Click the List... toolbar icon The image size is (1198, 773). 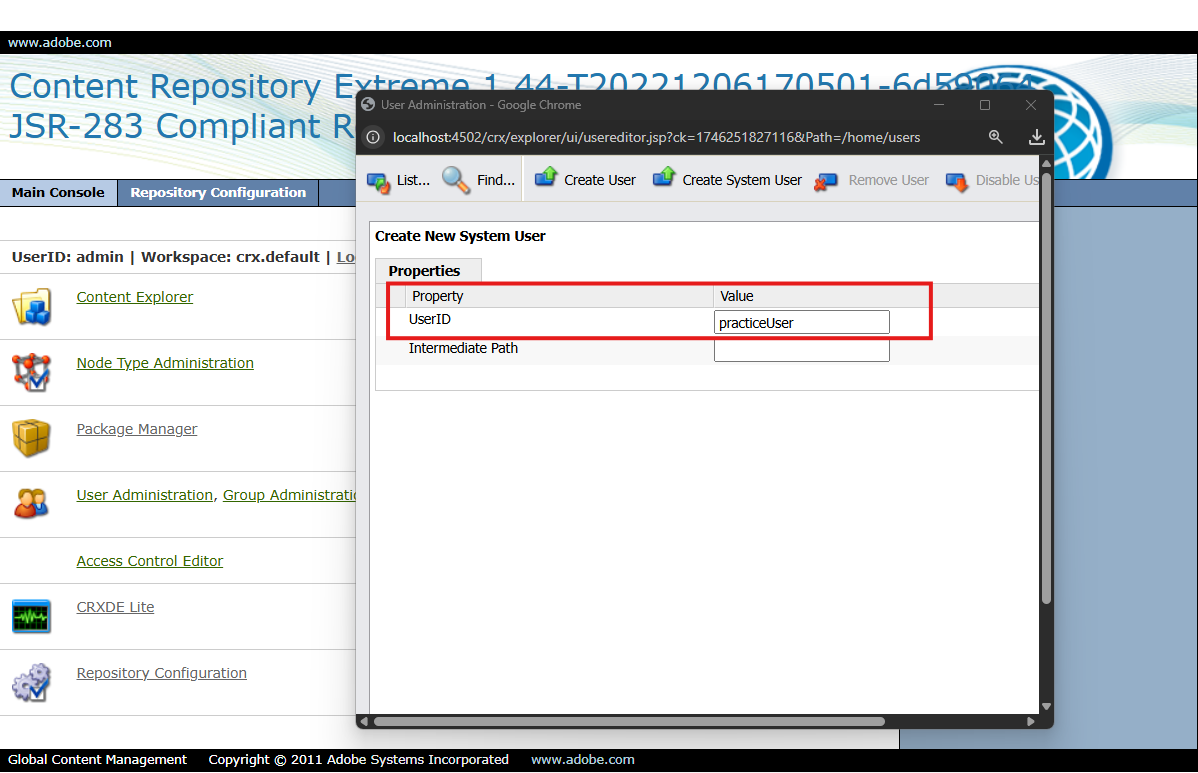tap(378, 182)
